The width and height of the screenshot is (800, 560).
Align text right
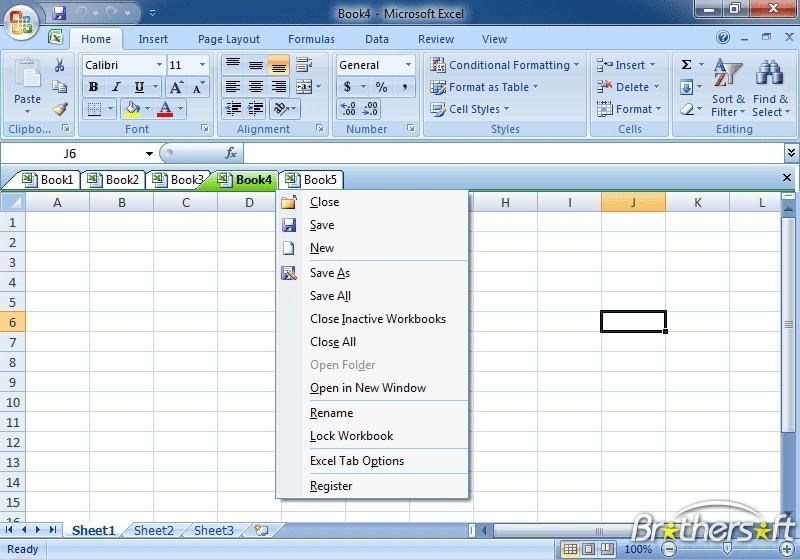279,87
